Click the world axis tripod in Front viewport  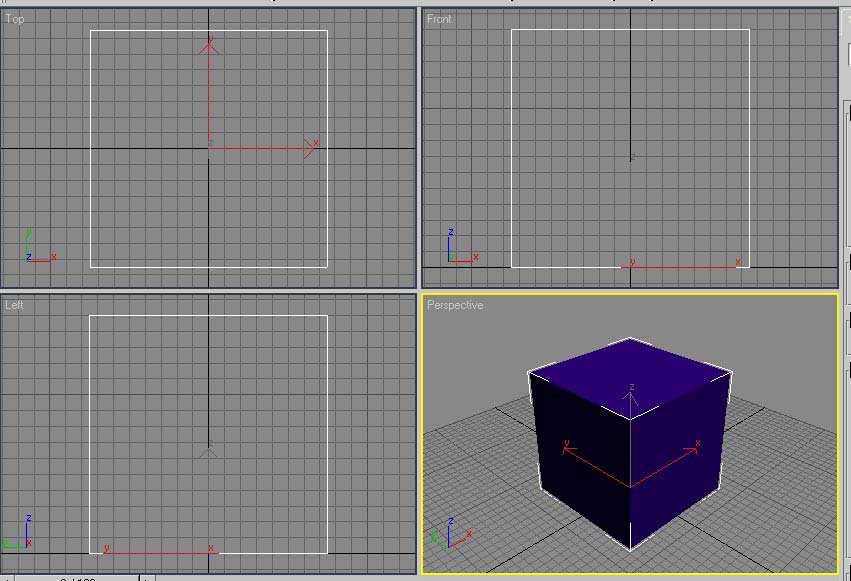[457, 249]
